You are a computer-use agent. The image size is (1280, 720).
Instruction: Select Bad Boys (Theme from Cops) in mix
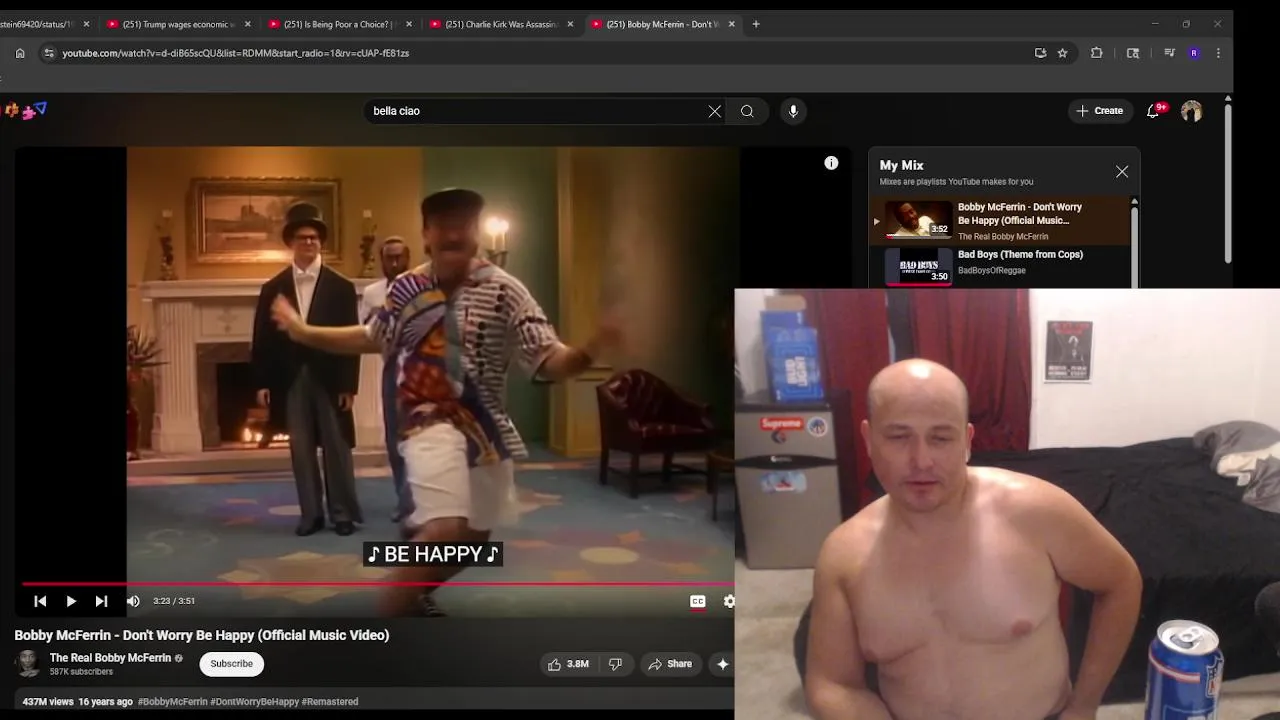(x=1002, y=266)
